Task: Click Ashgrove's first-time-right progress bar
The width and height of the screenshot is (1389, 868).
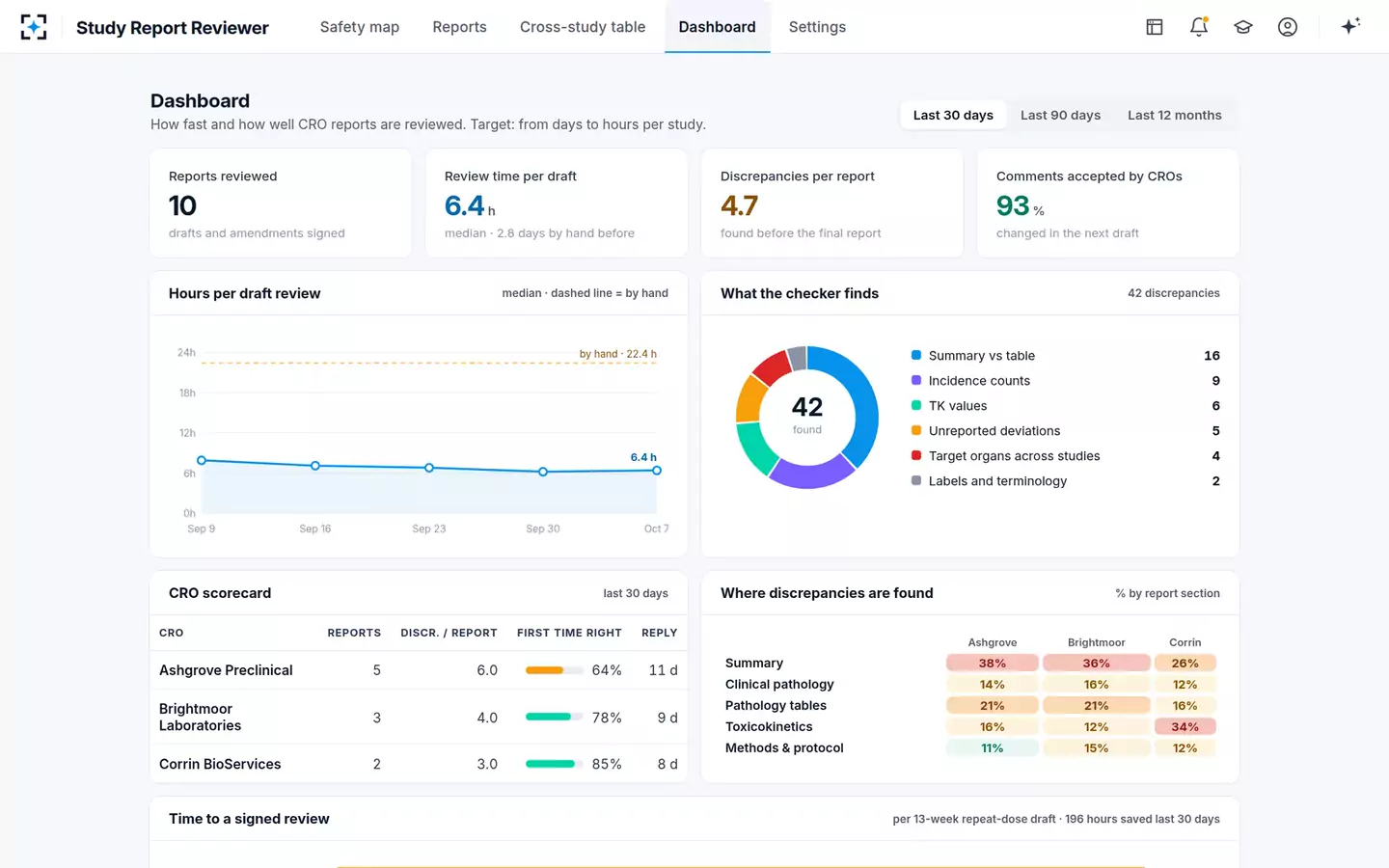Action: 554,670
